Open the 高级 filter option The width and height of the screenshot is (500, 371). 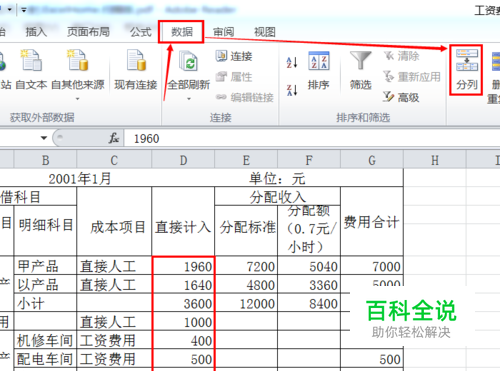coord(401,97)
